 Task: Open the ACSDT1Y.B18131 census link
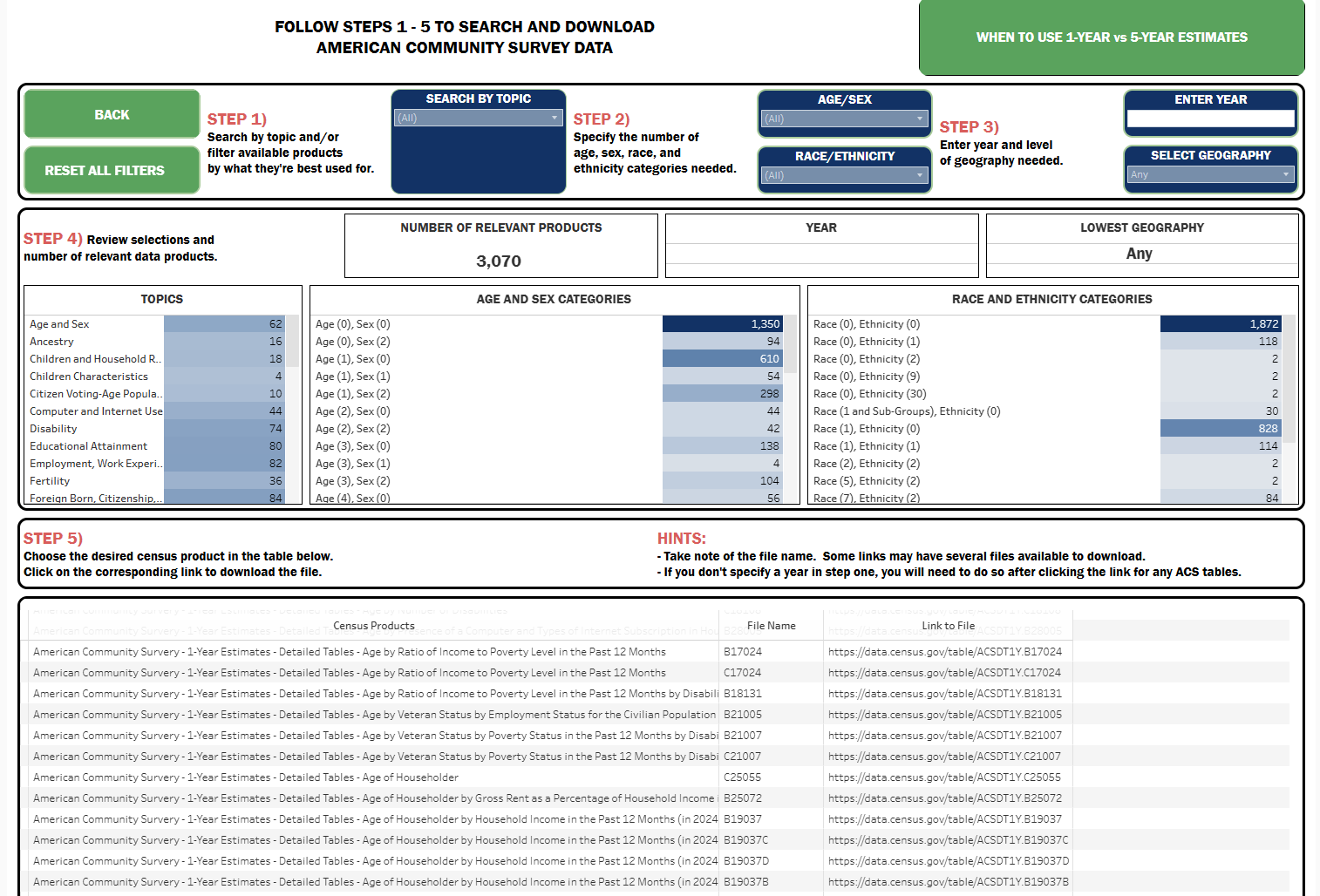[945, 694]
